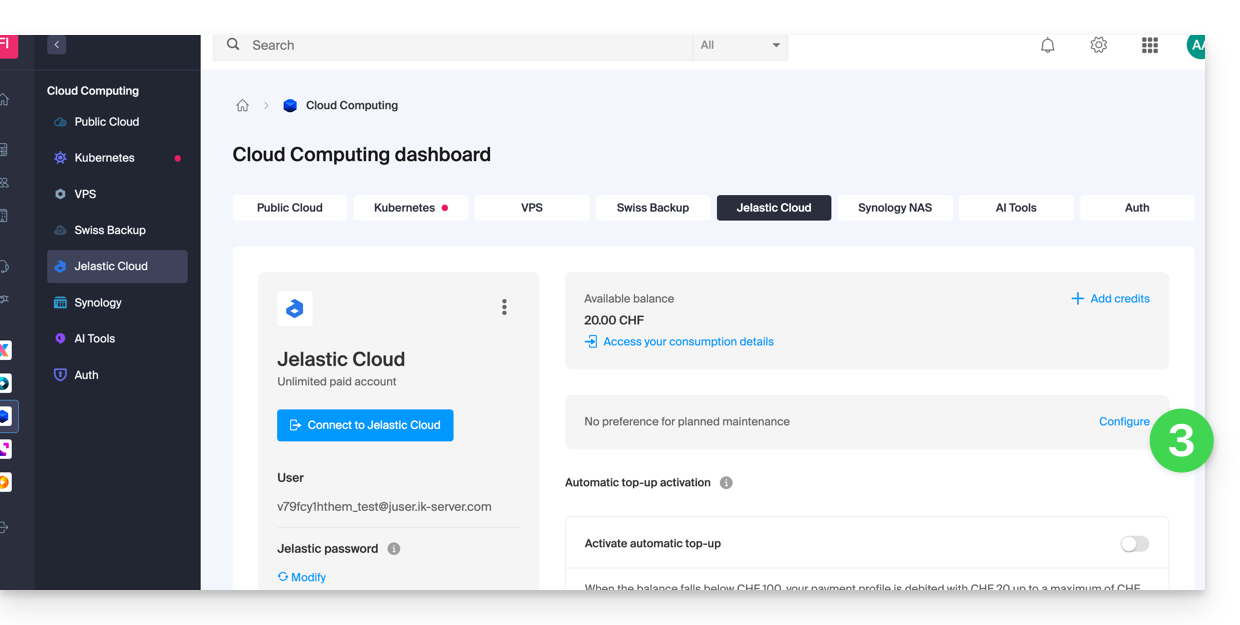Open the apps grid launcher
This screenshot has width=1240, height=625.
1150,45
